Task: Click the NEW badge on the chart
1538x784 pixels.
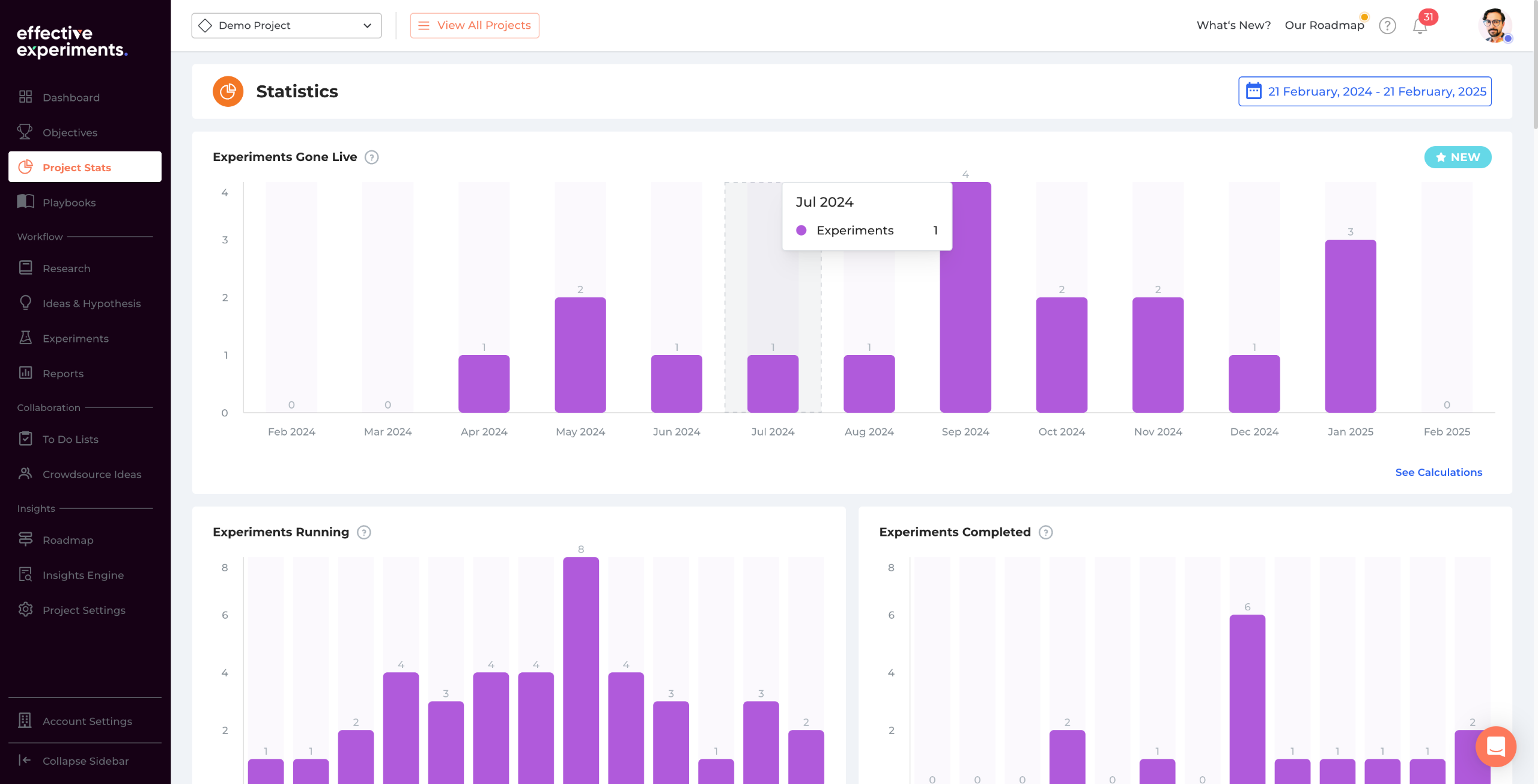Action: click(1457, 157)
